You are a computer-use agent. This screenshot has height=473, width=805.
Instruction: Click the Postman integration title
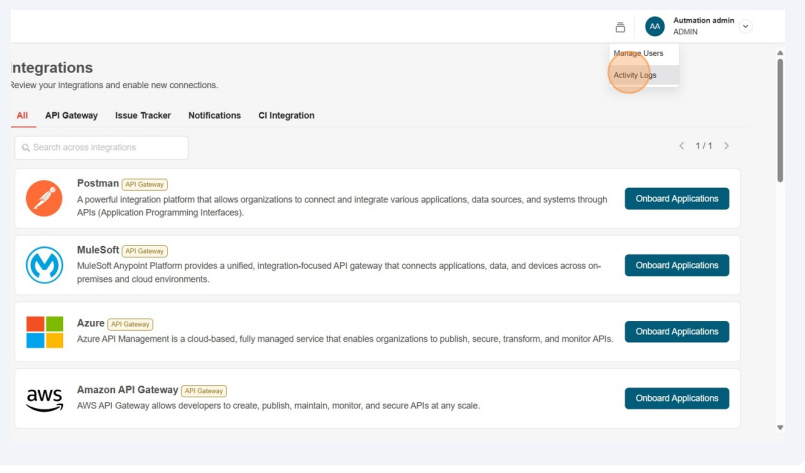click(98, 183)
